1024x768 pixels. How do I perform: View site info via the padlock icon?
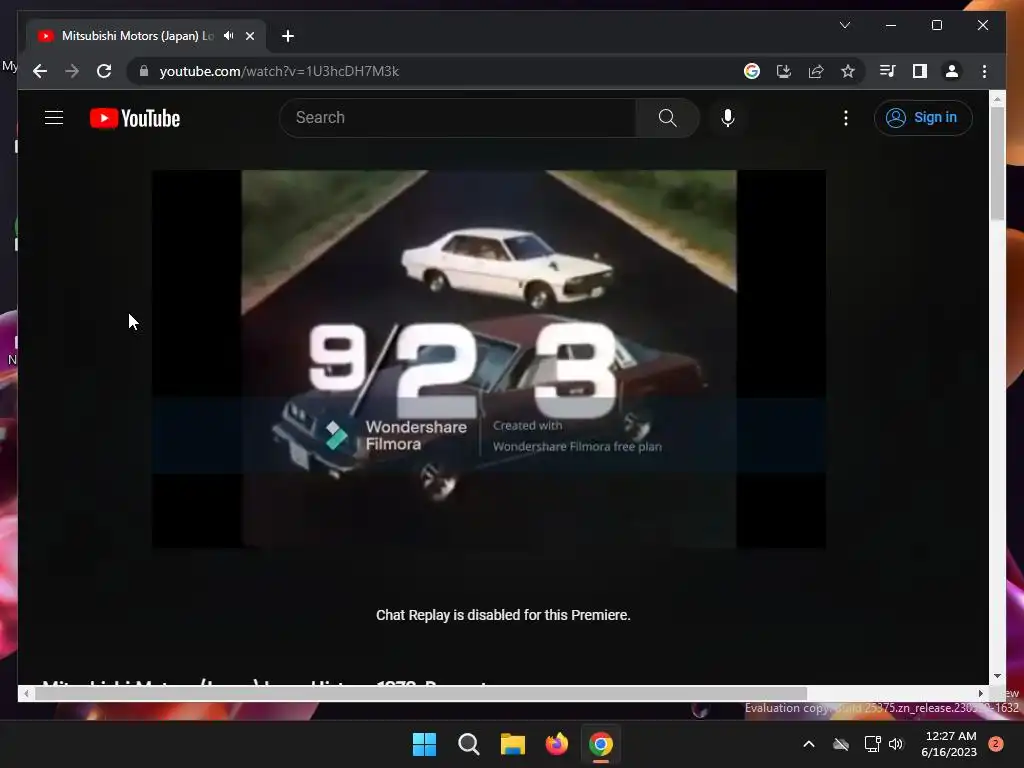(x=144, y=71)
